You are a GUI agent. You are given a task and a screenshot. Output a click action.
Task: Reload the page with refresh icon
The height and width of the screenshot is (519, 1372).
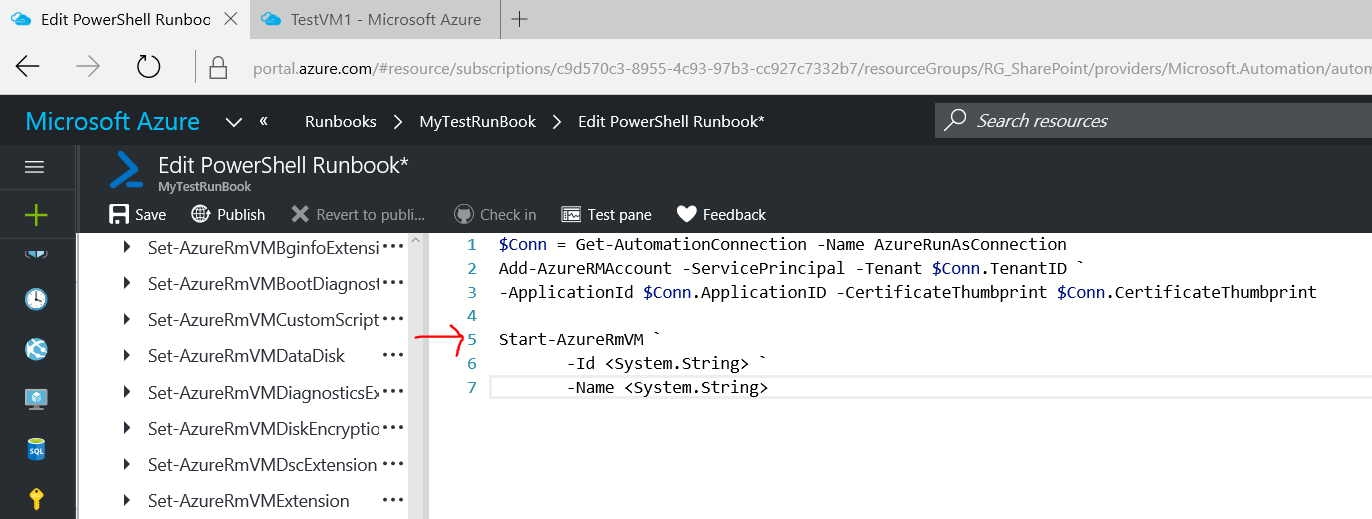pos(148,67)
